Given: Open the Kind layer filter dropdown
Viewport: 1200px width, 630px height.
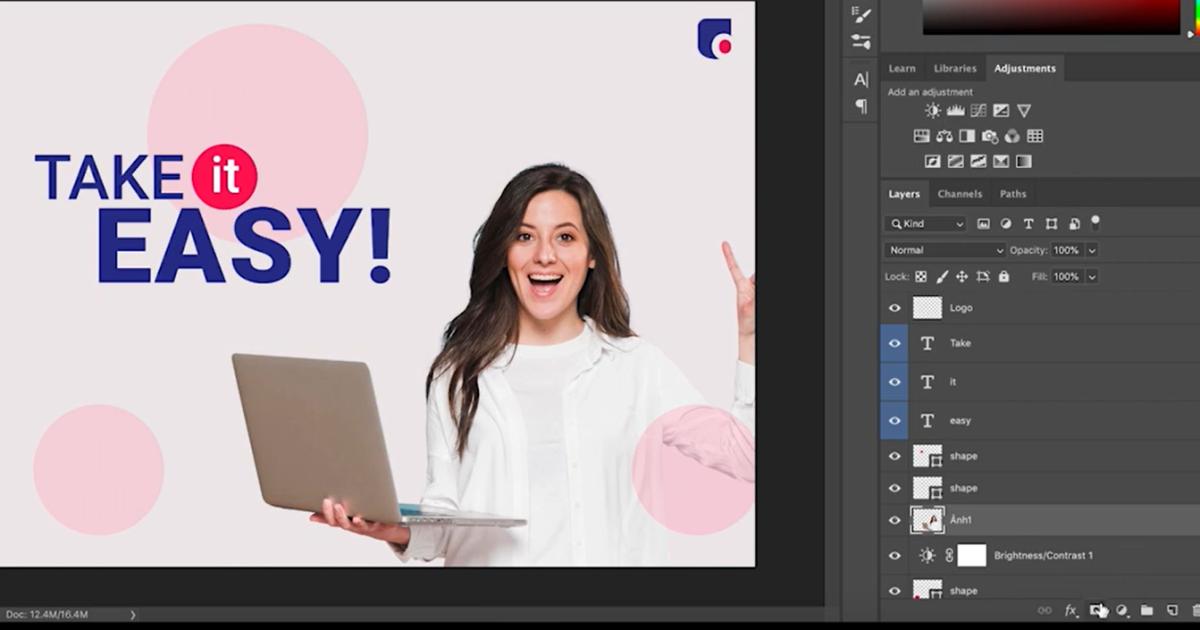Looking at the screenshot, I should click(x=926, y=224).
